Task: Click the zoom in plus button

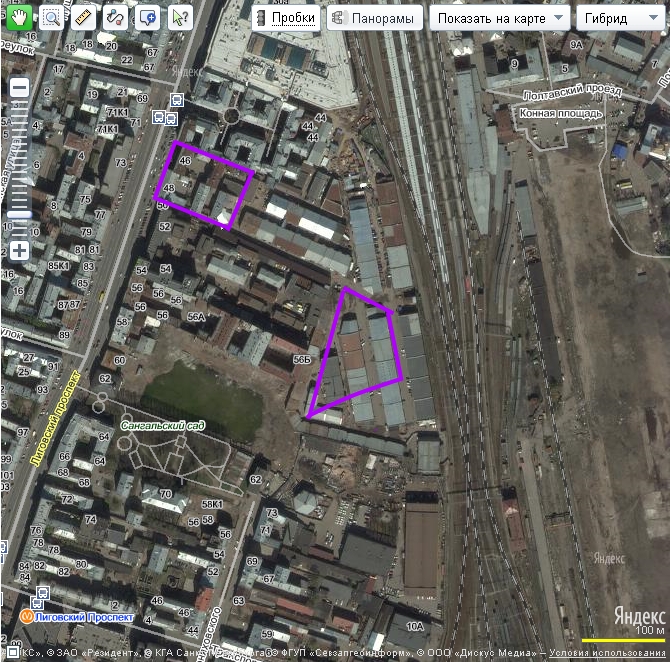Action: [x=19, y=249]
